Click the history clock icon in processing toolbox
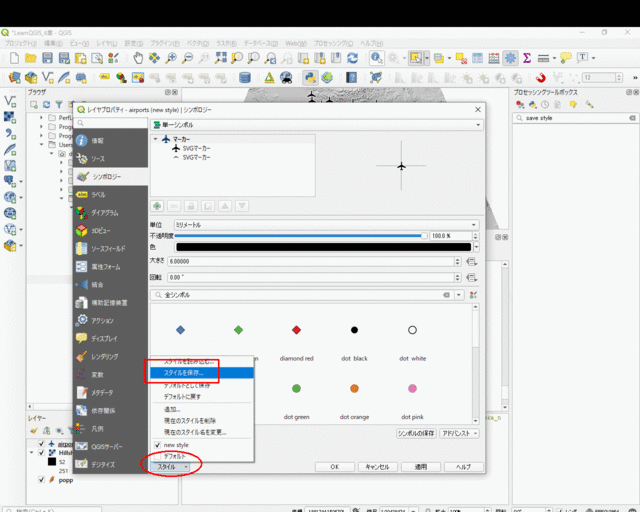 tap(545, 105)
